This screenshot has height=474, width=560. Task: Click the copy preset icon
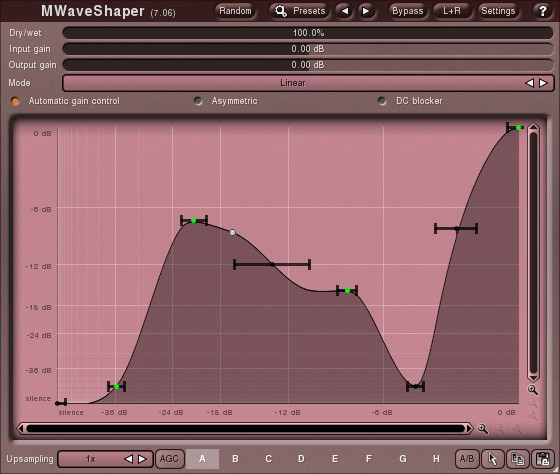(x=518, y=459)
